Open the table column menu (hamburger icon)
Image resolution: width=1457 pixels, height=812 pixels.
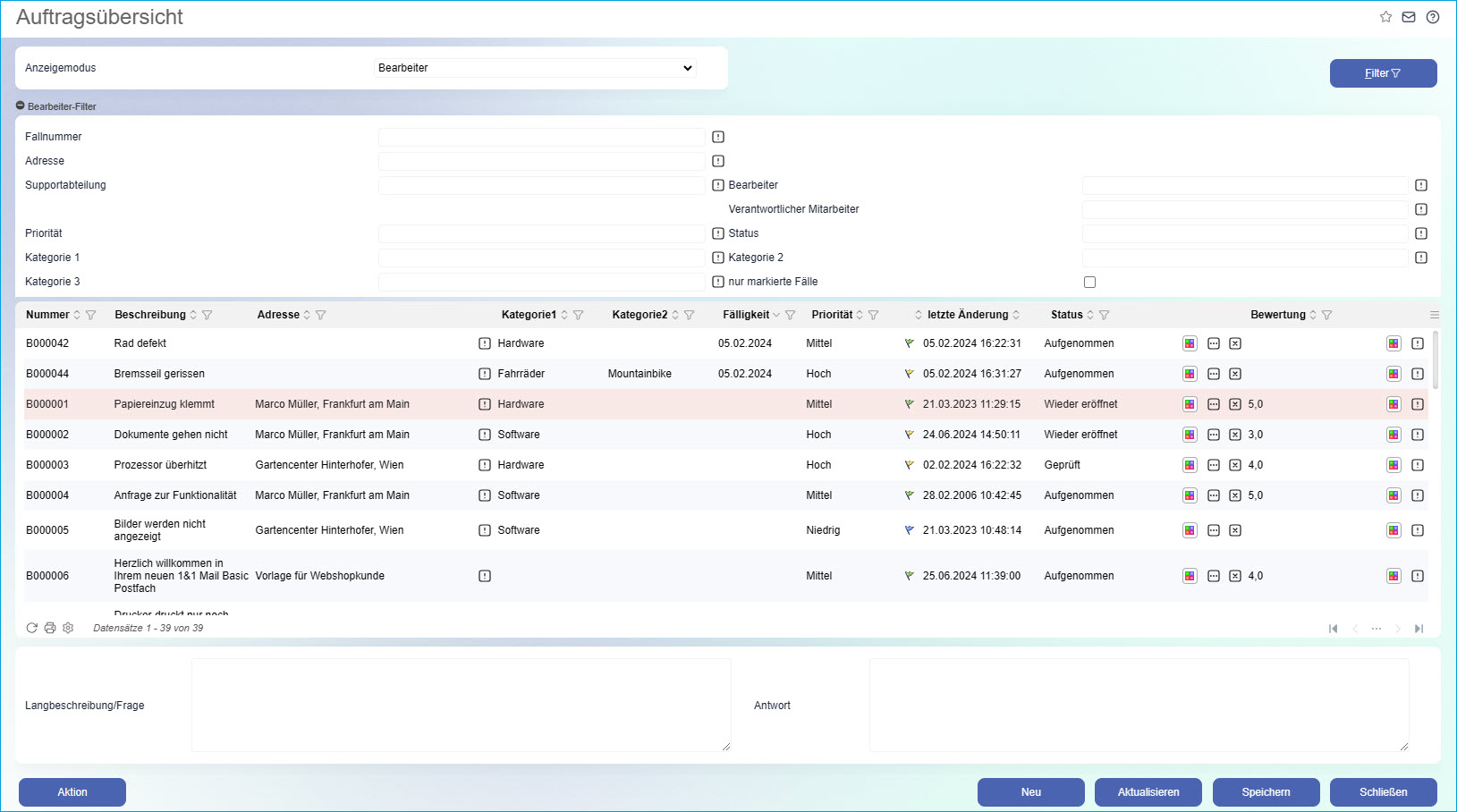1435,315
